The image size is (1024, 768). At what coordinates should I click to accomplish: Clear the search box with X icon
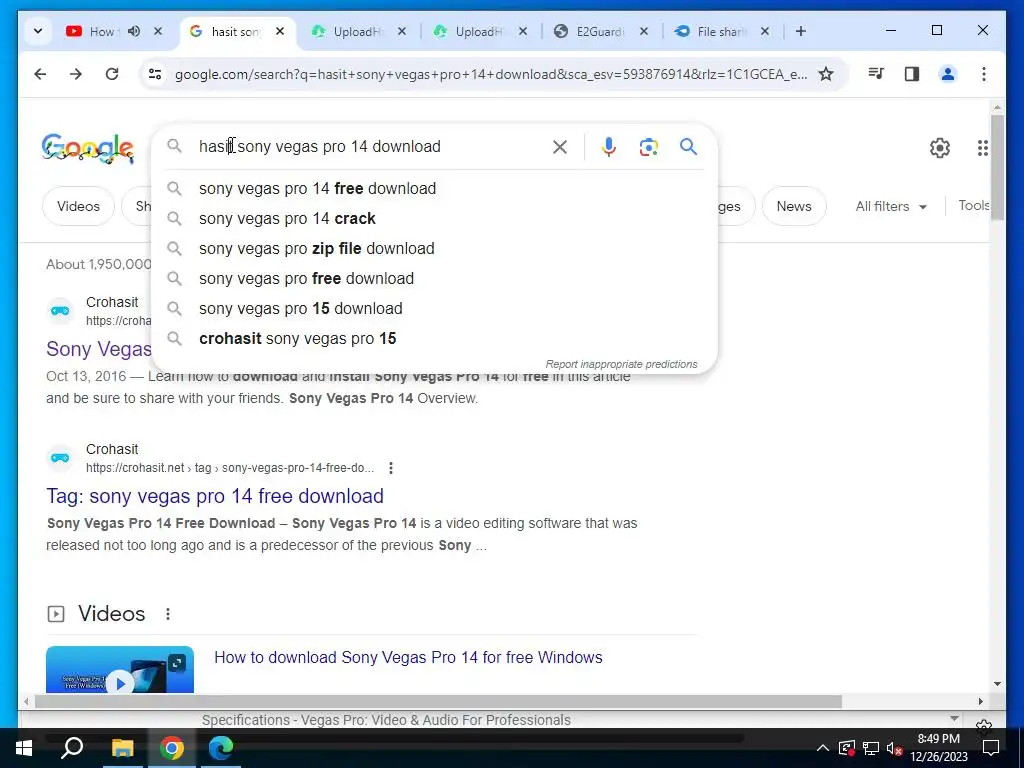pyautogui.click(x=560, y=147)
